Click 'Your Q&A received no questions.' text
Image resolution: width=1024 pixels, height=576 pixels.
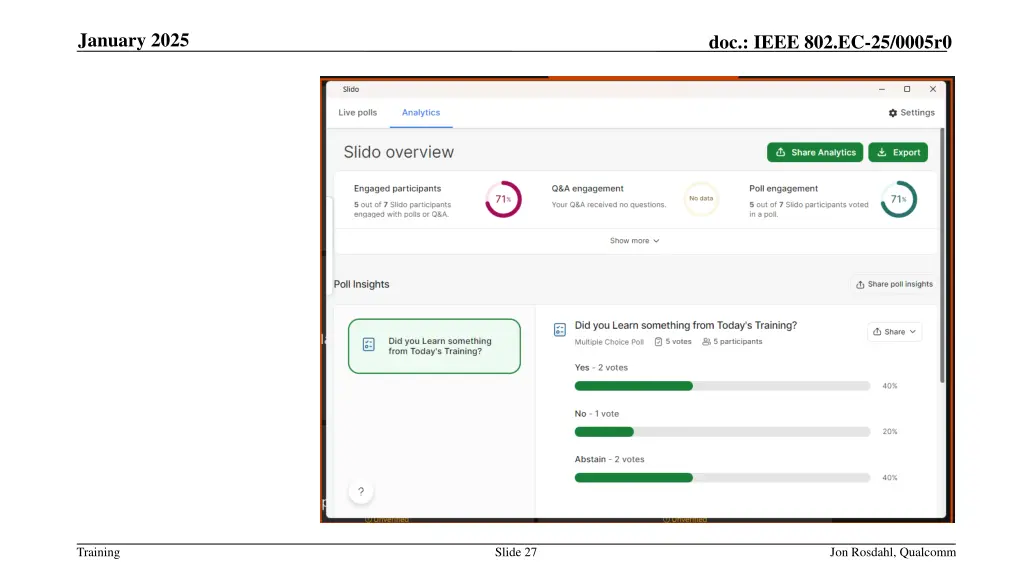click(609, 204)
